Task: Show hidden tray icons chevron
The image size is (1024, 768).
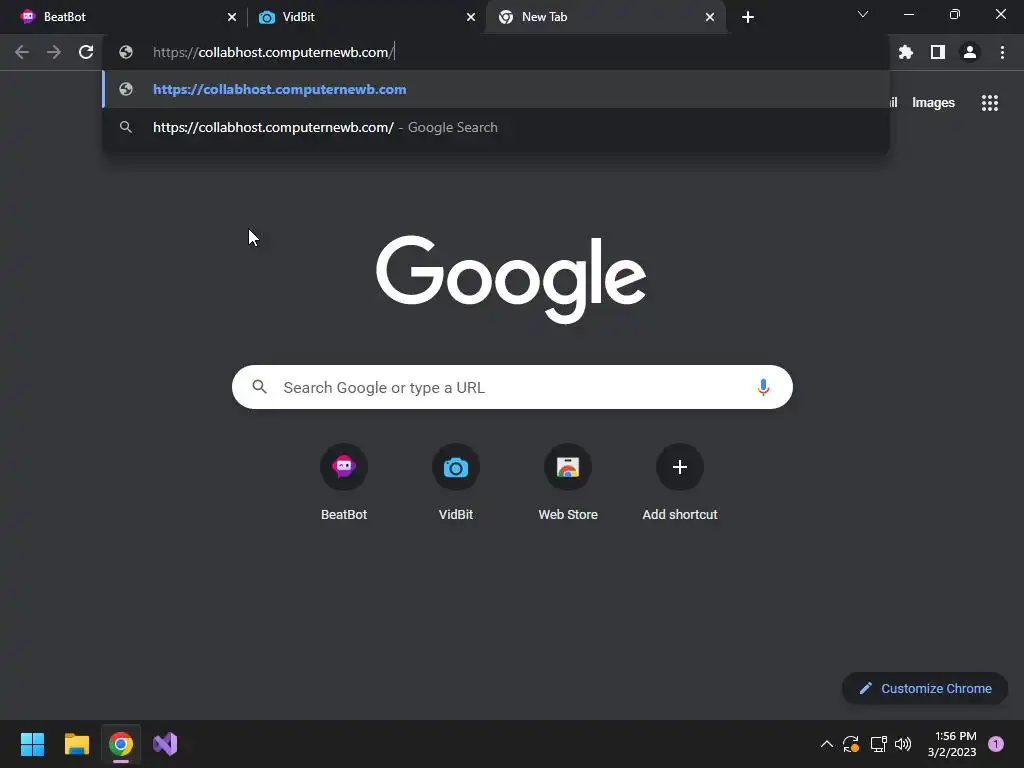Action: (826, 744)
